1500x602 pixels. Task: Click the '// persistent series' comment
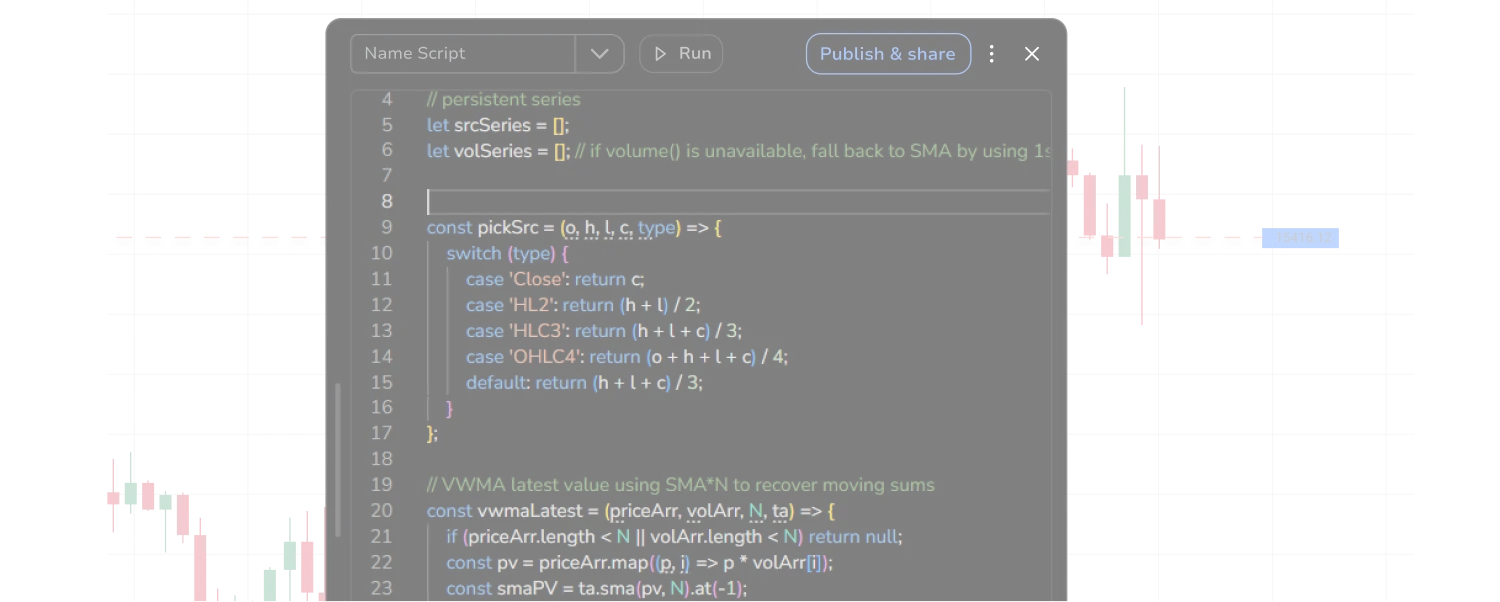[504, 99]
